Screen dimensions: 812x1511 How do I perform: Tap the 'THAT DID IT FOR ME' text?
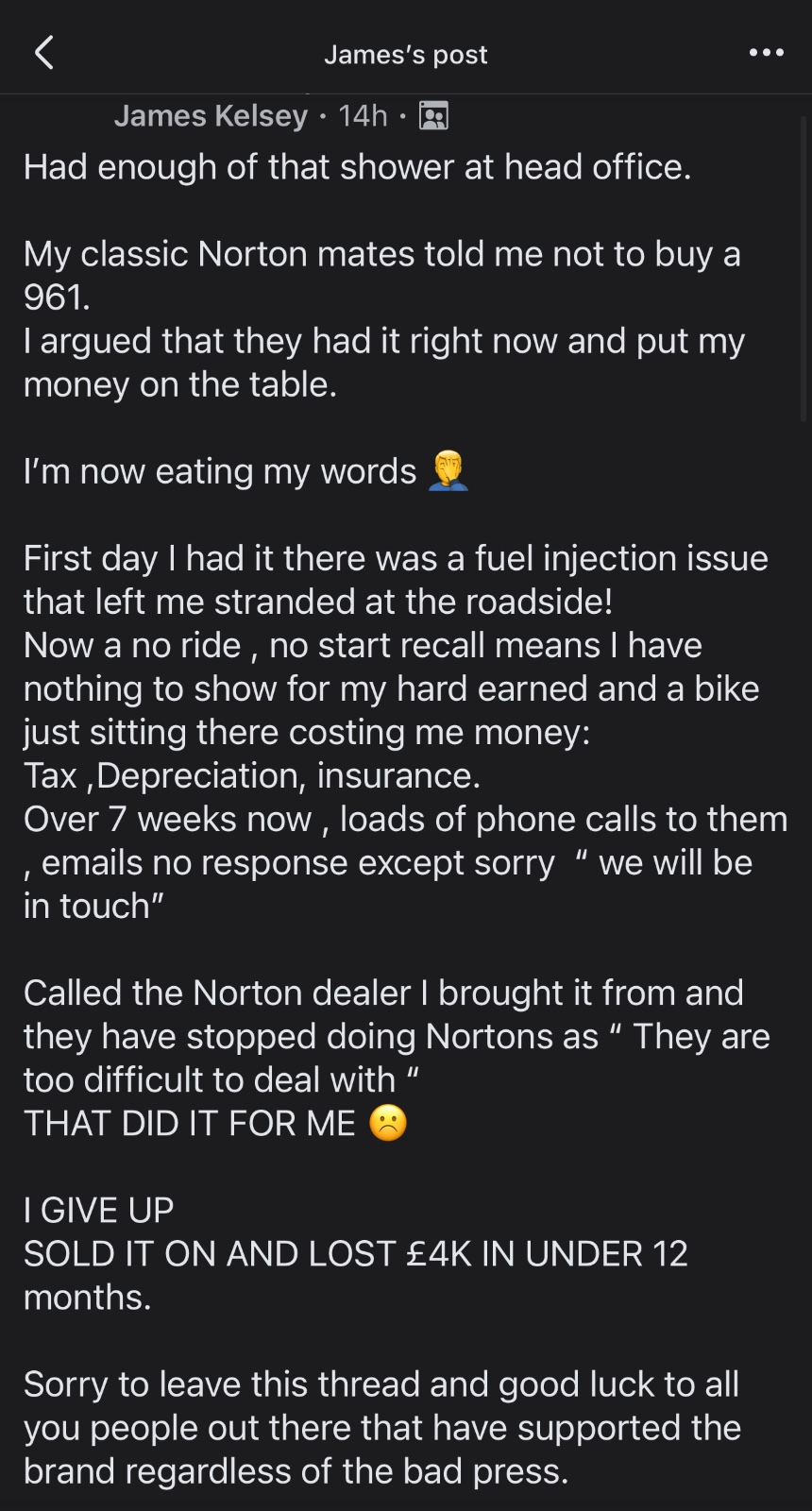tap(189, 1123)
